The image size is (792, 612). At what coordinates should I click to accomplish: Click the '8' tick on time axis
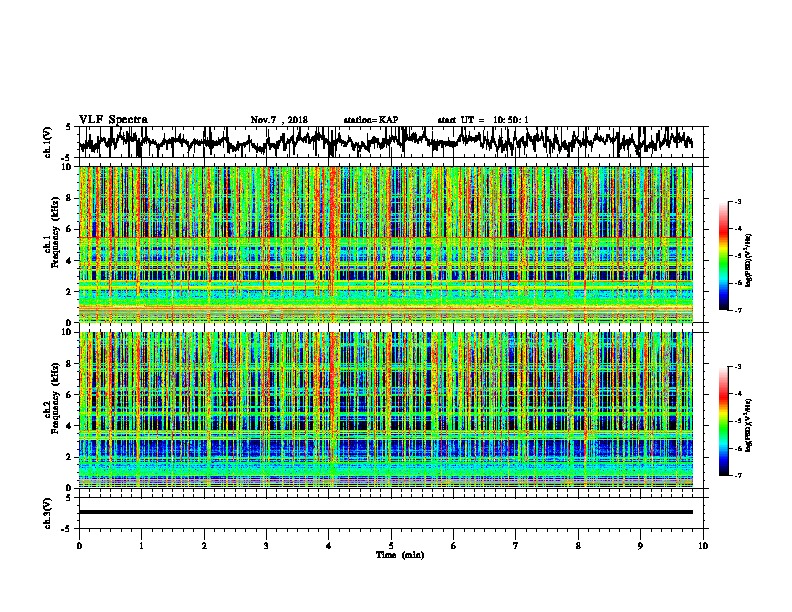(578, 546)
